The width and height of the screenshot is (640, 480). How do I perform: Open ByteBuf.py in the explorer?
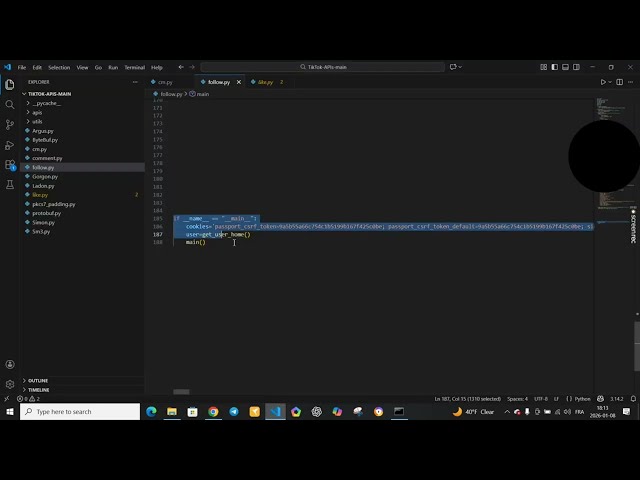coord(45,140)
